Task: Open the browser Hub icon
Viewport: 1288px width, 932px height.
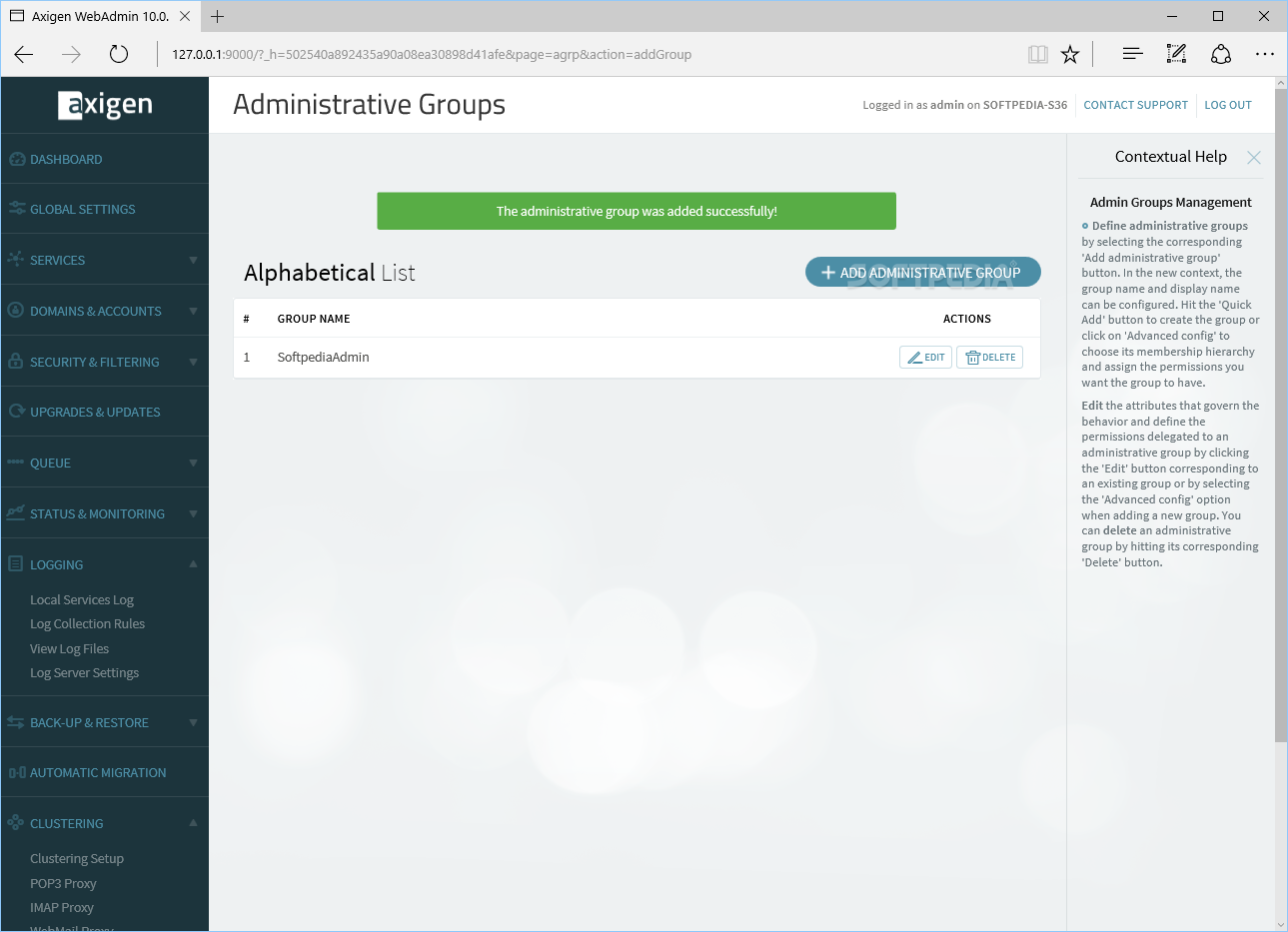Action: click(1132, 55)
